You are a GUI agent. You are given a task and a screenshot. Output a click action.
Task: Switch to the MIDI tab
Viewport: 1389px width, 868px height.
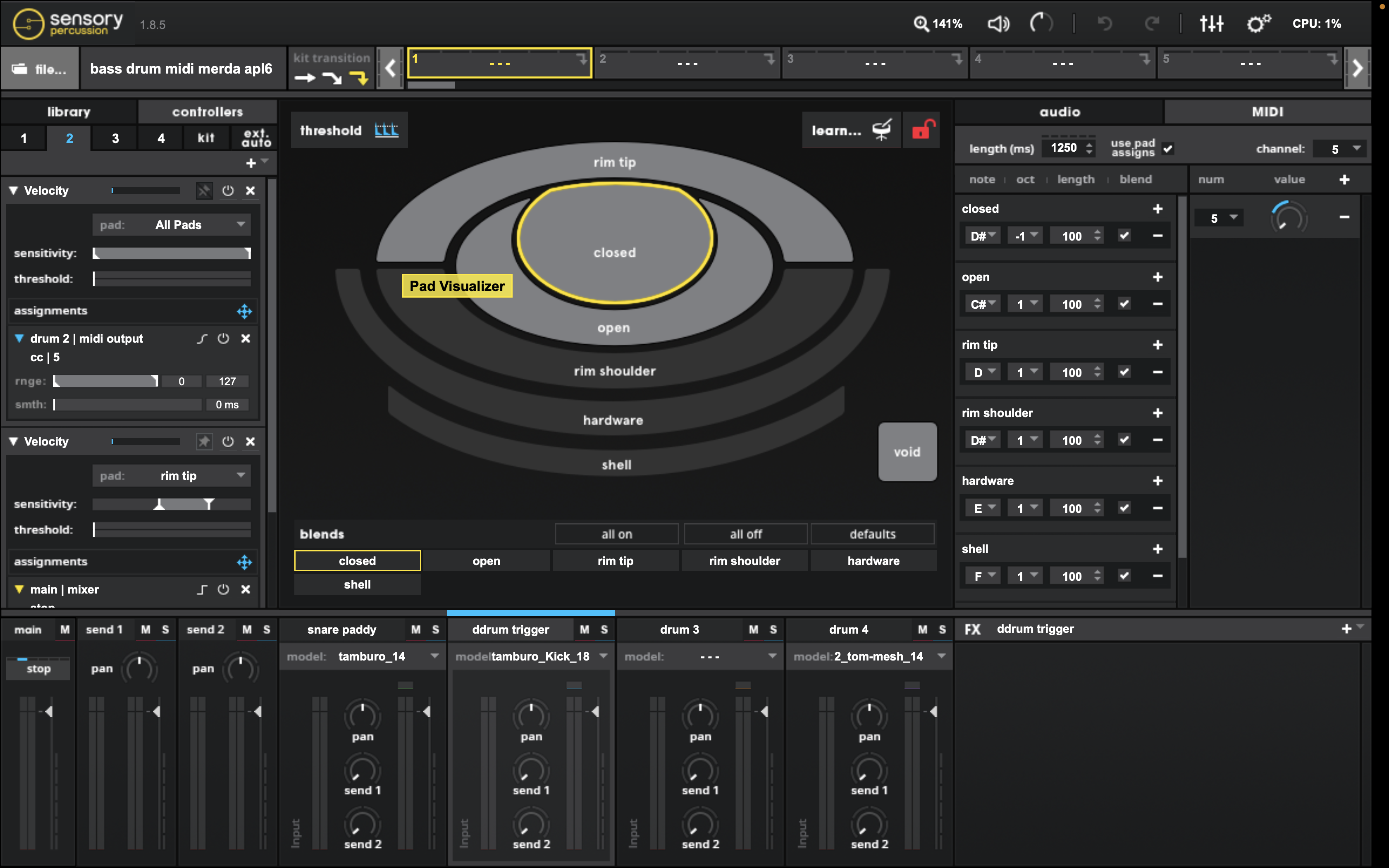1267,112
